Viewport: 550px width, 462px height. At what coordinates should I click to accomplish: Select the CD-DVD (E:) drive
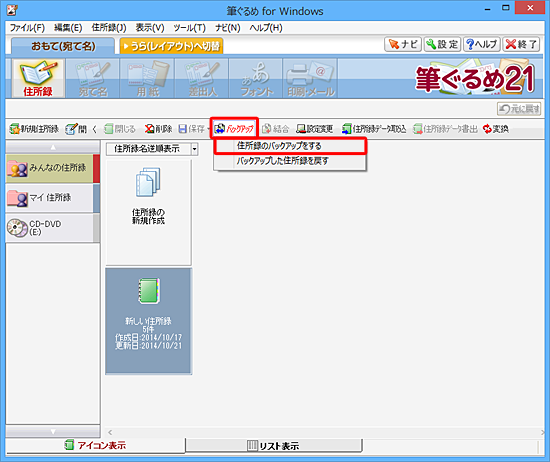(x=50, y=228)
